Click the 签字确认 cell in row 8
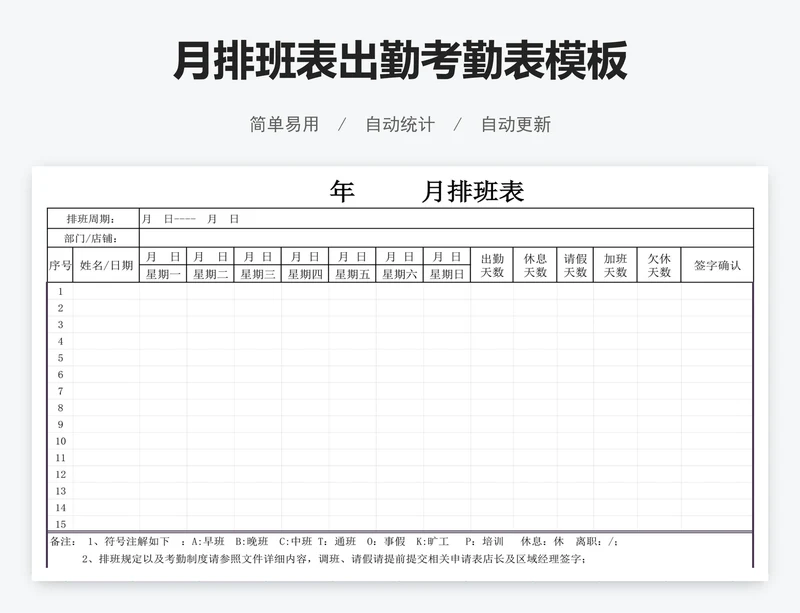The width and height of the screenshot is (800, 613). coord(717,408)
